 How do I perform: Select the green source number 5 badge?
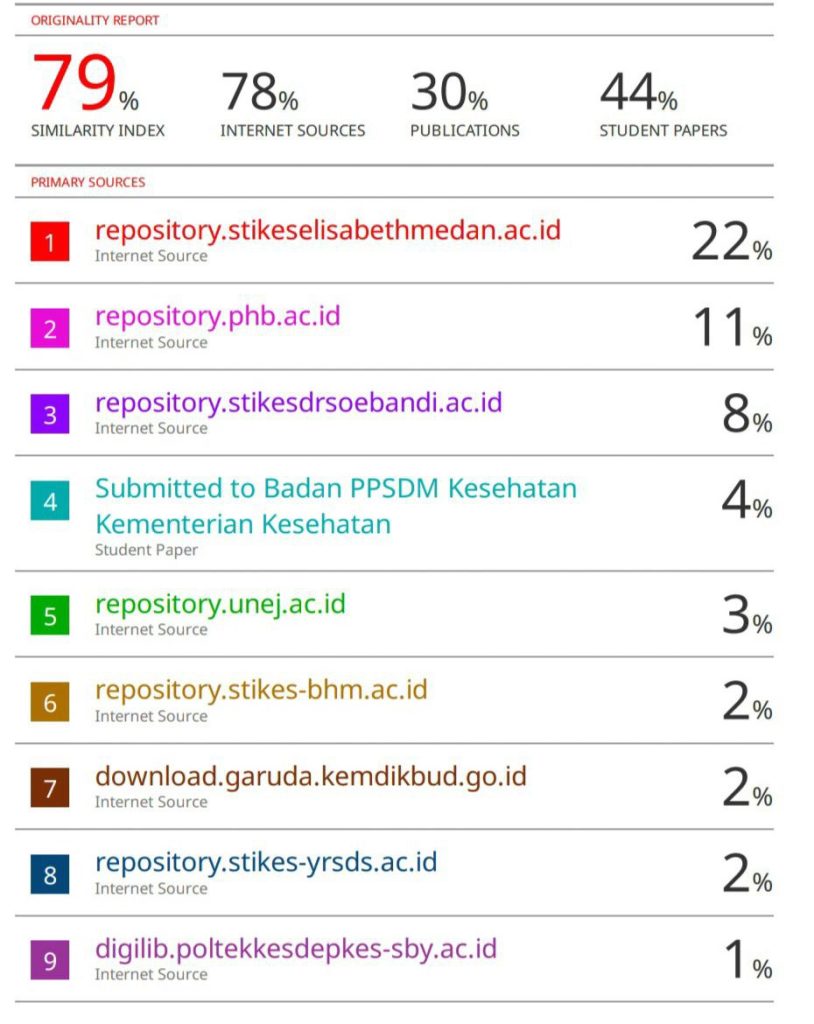(50, 615)
